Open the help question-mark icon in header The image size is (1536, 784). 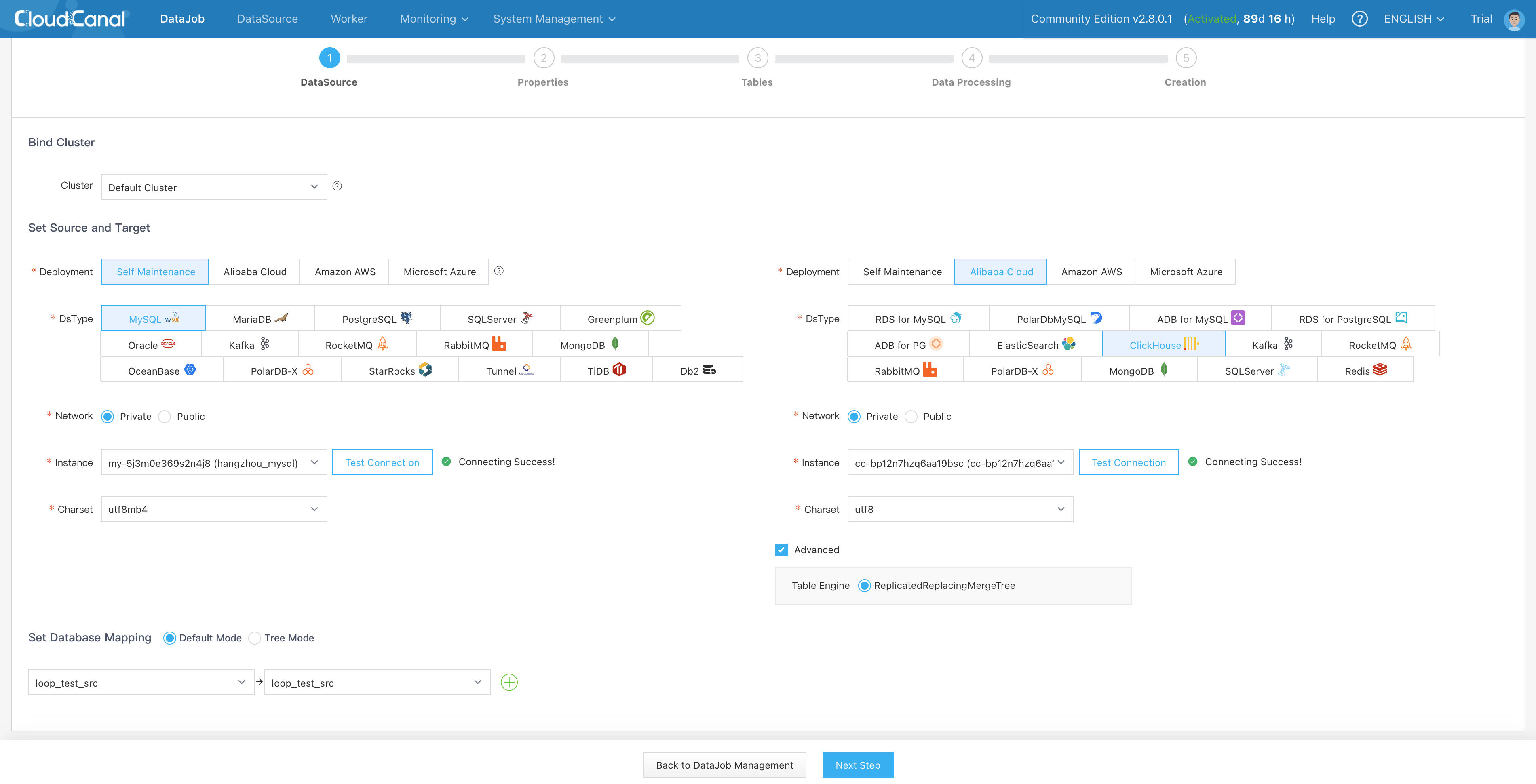[1359, 19]
